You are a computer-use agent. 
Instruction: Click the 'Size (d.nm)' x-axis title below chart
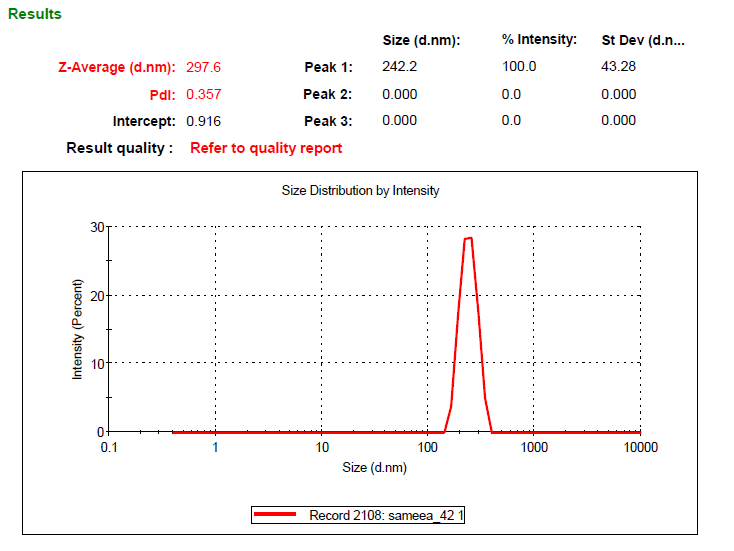click(x=374, y=467)
